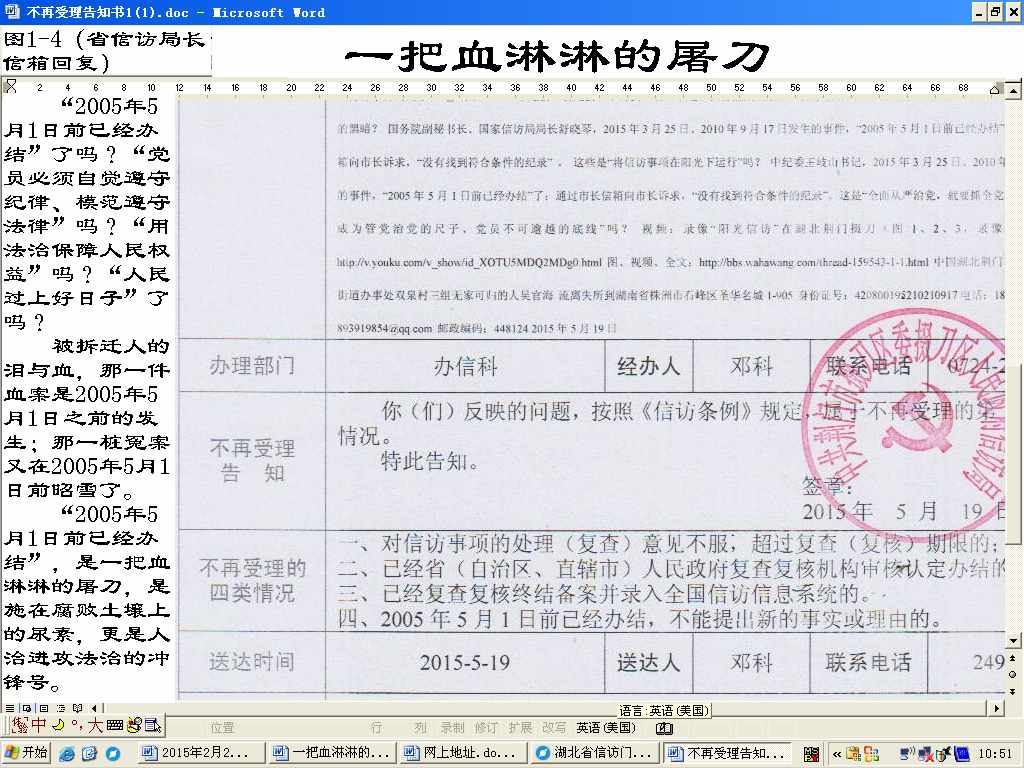Click the Select Browse Object circle button

(x=1012, y=672)
